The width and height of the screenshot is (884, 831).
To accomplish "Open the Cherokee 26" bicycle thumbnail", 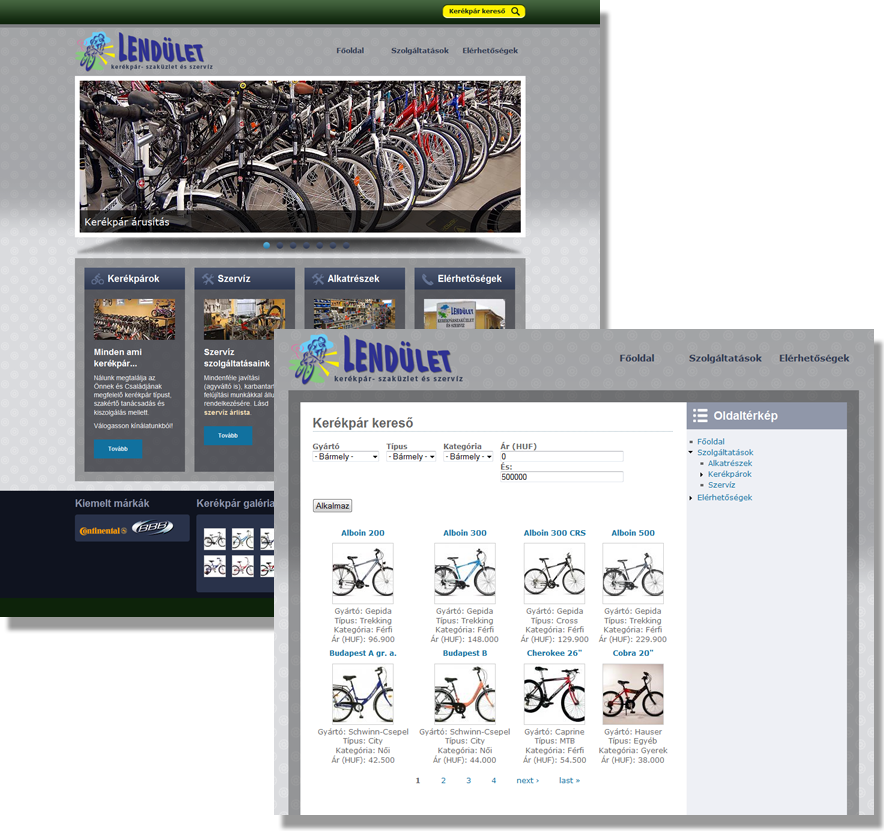I will coord(554,693).
